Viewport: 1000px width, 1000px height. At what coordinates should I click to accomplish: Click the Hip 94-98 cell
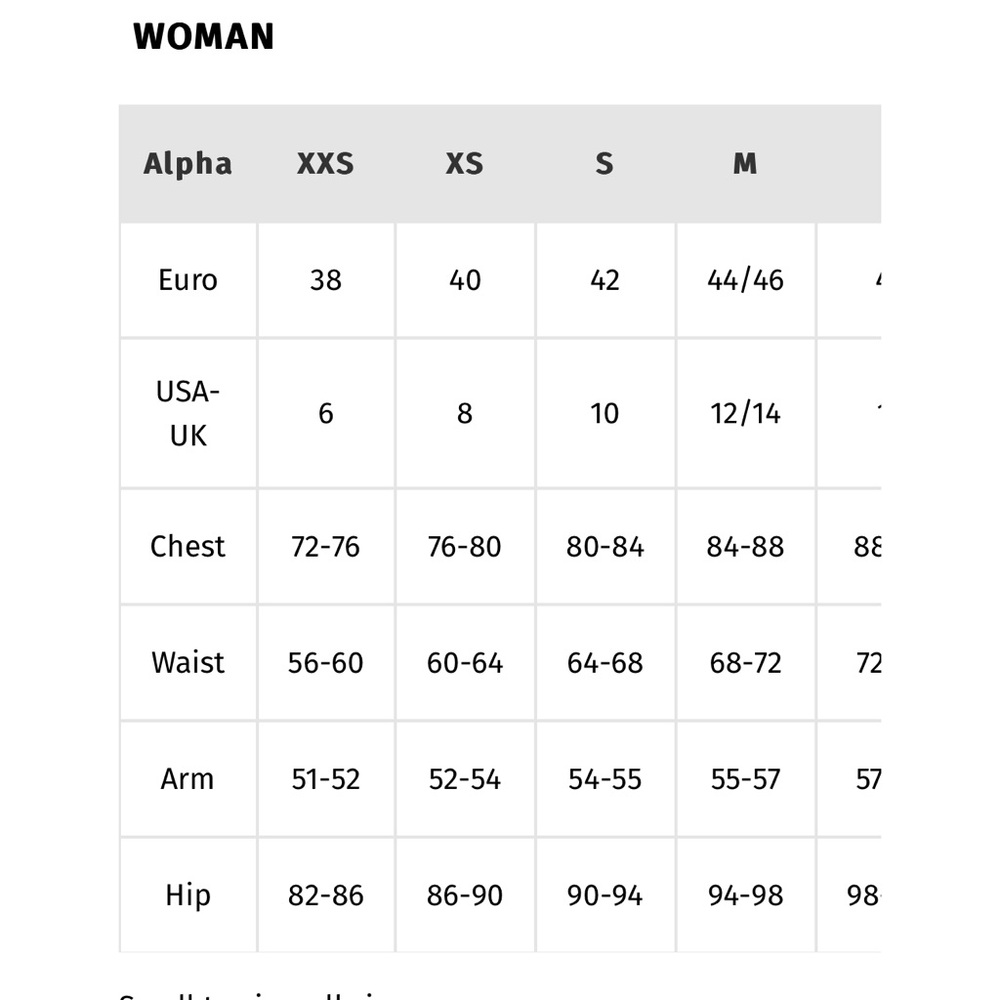pyautogui.click(x=746, y=895)
